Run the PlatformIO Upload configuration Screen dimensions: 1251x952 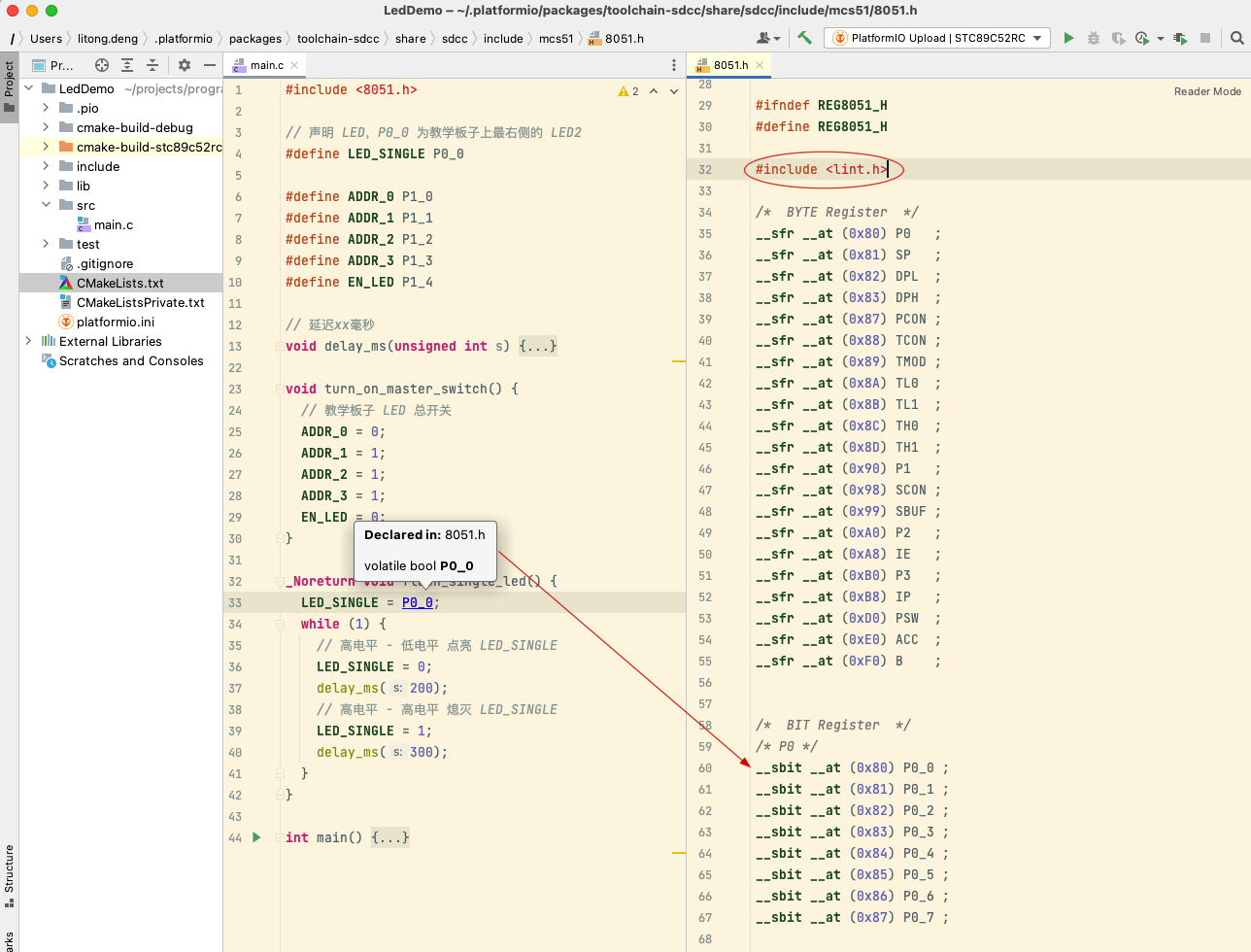(x=1068, y=38)
